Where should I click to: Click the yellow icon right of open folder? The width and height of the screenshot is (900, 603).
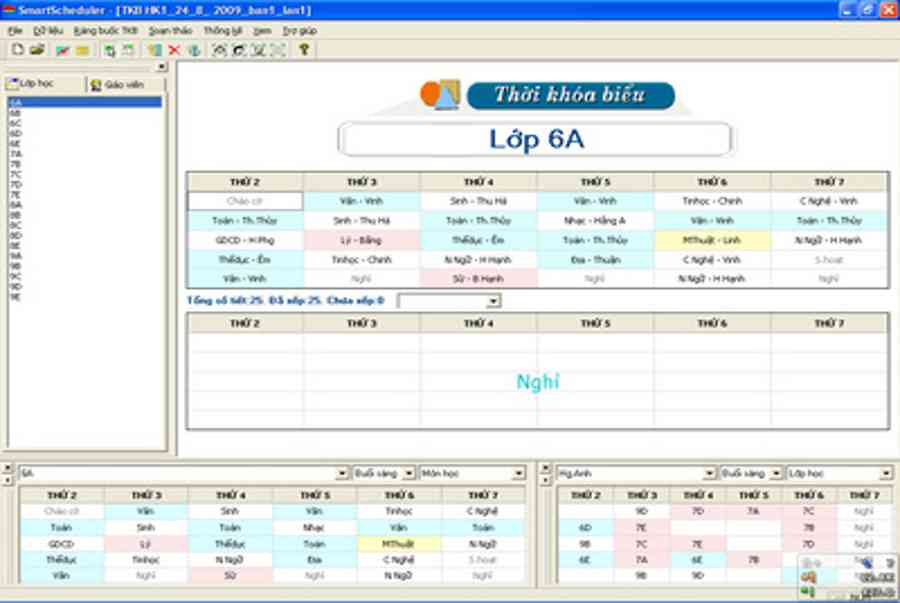coord(82,49)
